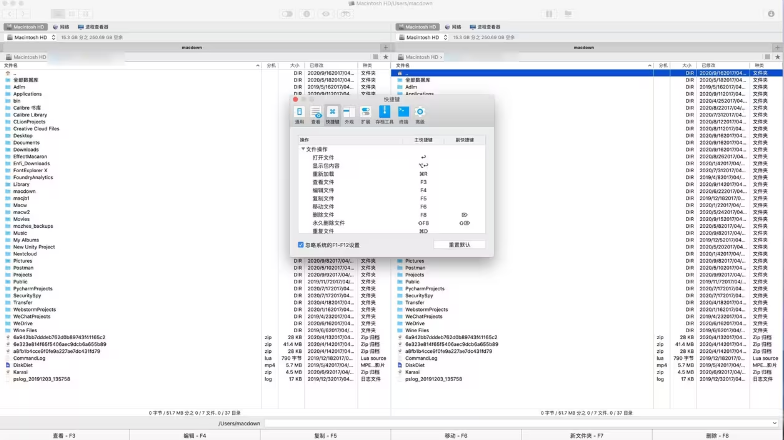Add new tab in left pane
Image resolution: width=784 pixels, height=440 pixels.
[385, 48]
